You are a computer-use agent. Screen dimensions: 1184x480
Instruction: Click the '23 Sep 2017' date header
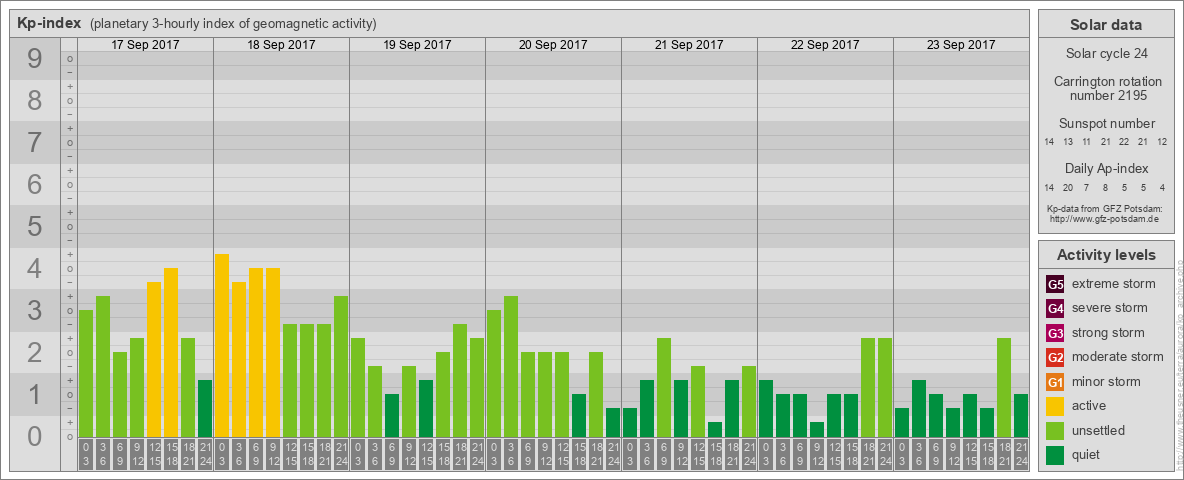coord(961,45)
